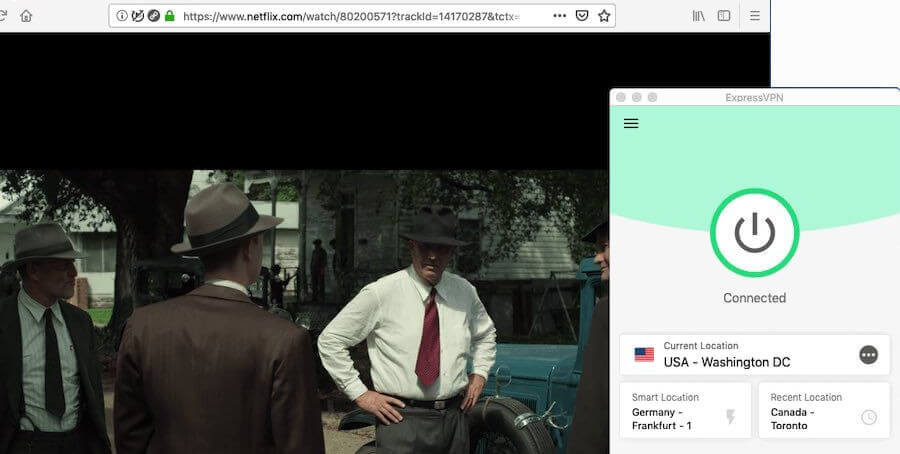Click the ExpressVPN window zoom button

pos(652,98)
